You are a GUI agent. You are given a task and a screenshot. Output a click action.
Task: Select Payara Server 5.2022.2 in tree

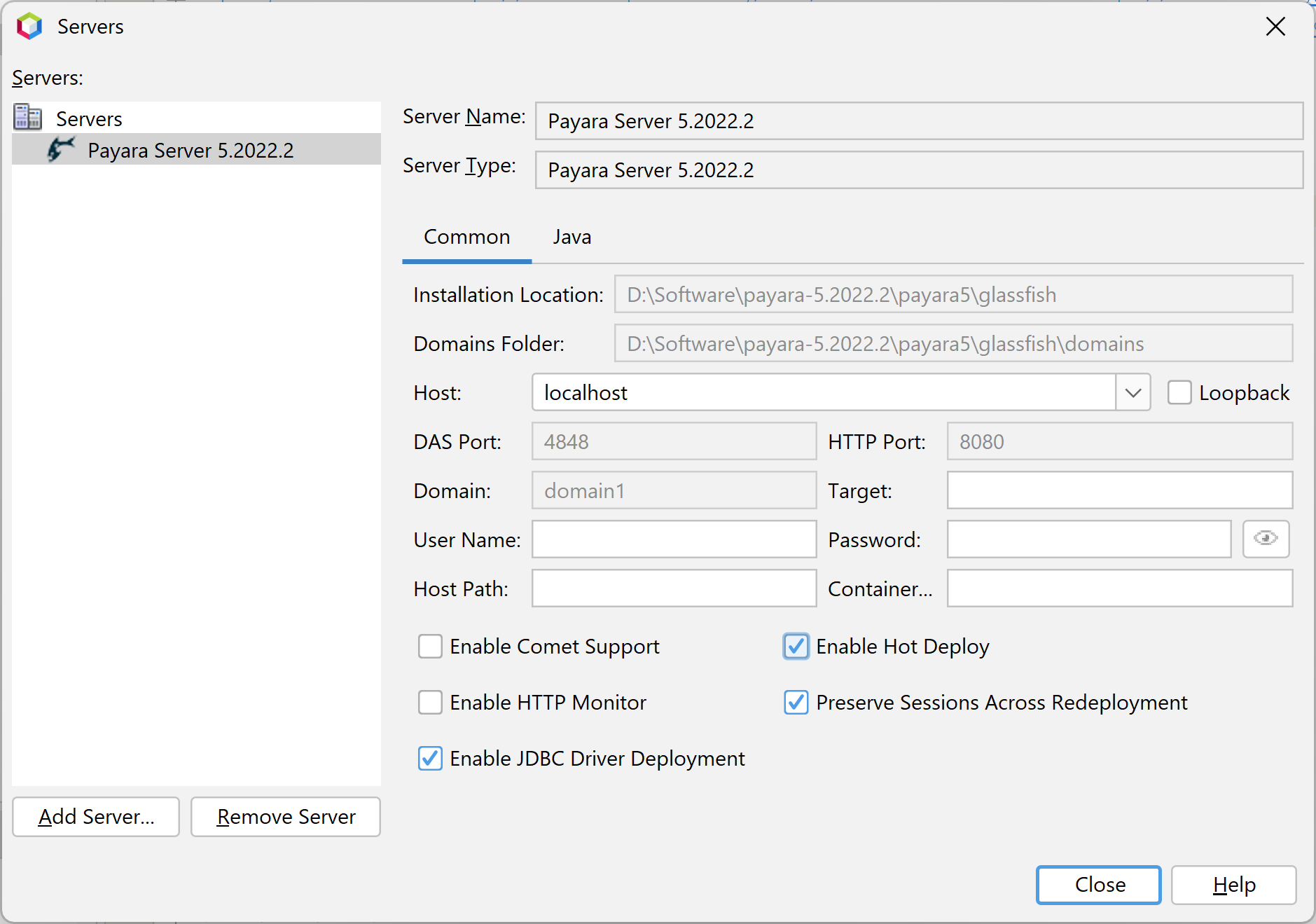[191, 150]
